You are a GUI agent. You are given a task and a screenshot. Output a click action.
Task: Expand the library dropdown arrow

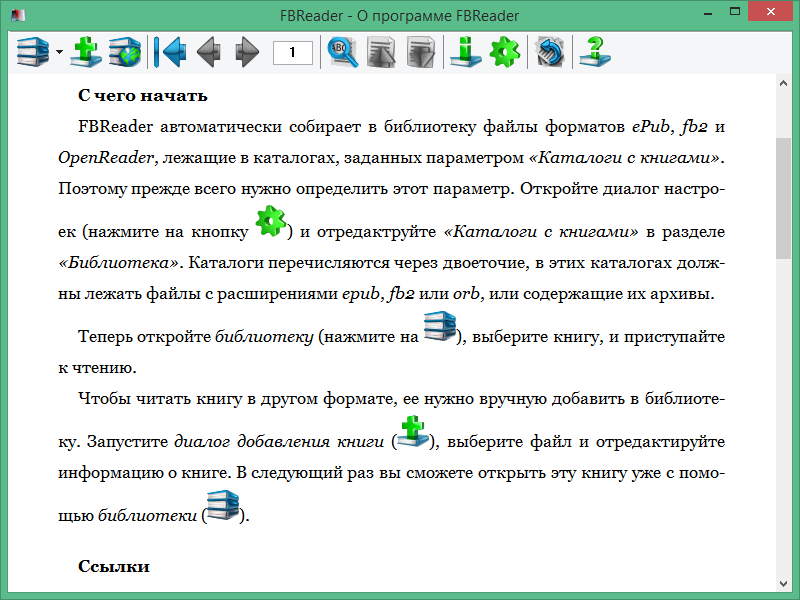pos(60,52)
